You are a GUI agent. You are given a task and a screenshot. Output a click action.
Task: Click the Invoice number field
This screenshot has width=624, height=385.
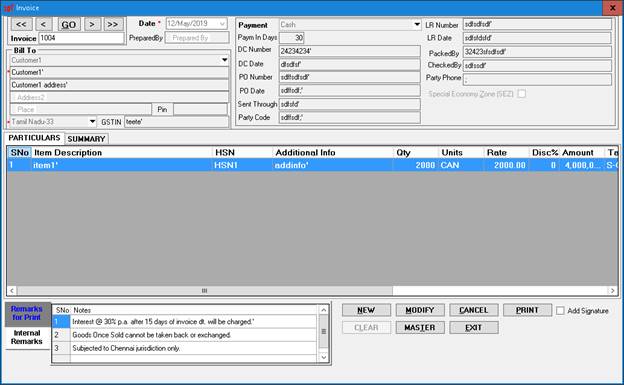coord(82,38)
